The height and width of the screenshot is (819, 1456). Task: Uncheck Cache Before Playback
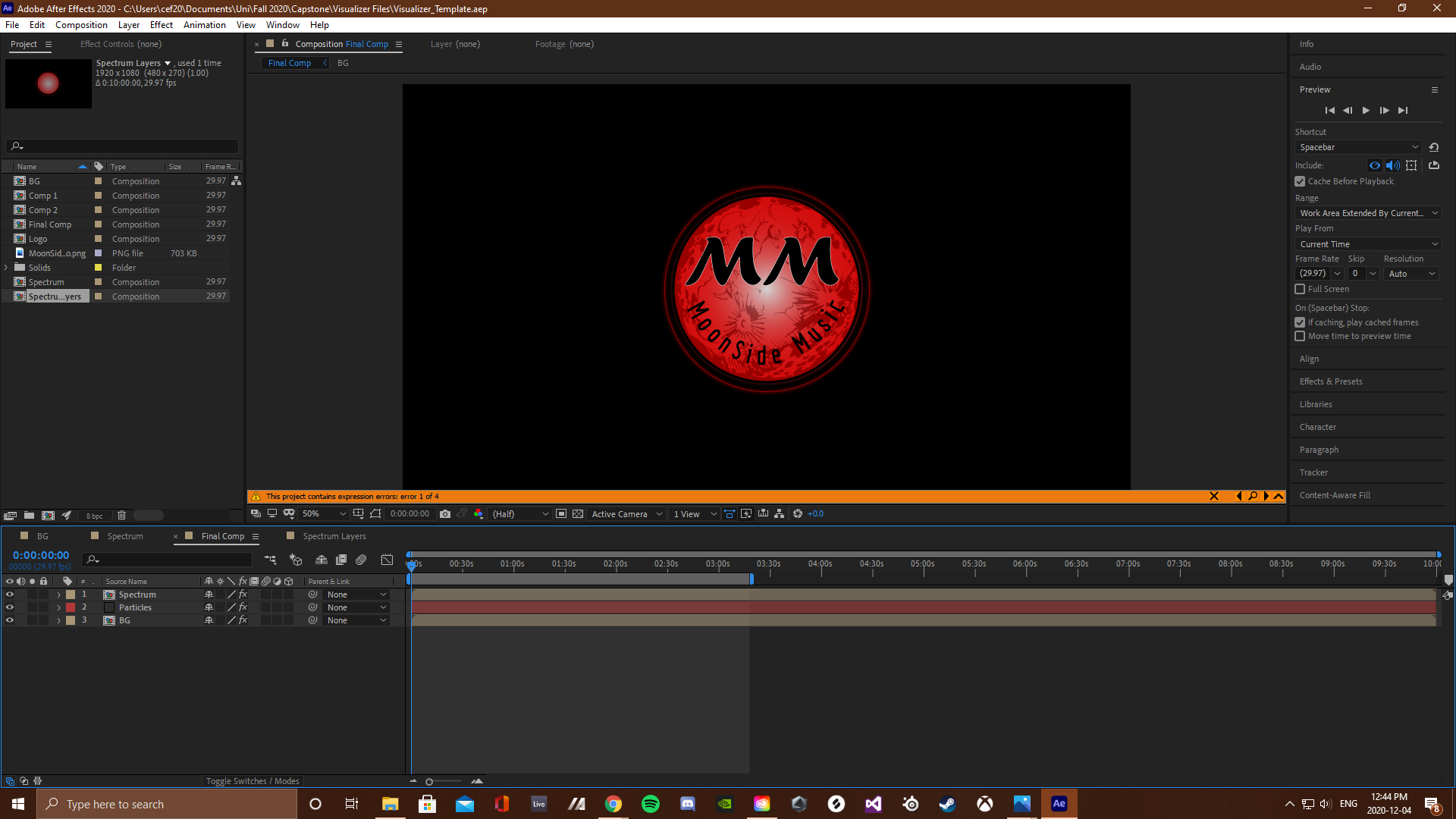coord(1300,181)
